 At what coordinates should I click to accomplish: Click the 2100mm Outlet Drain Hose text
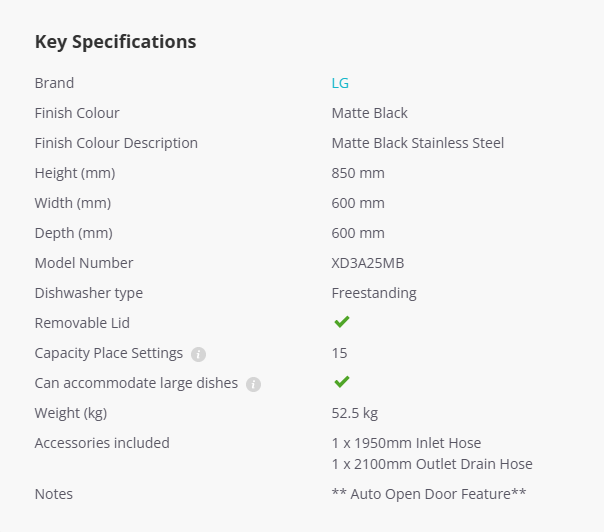[x=432, y=464]
